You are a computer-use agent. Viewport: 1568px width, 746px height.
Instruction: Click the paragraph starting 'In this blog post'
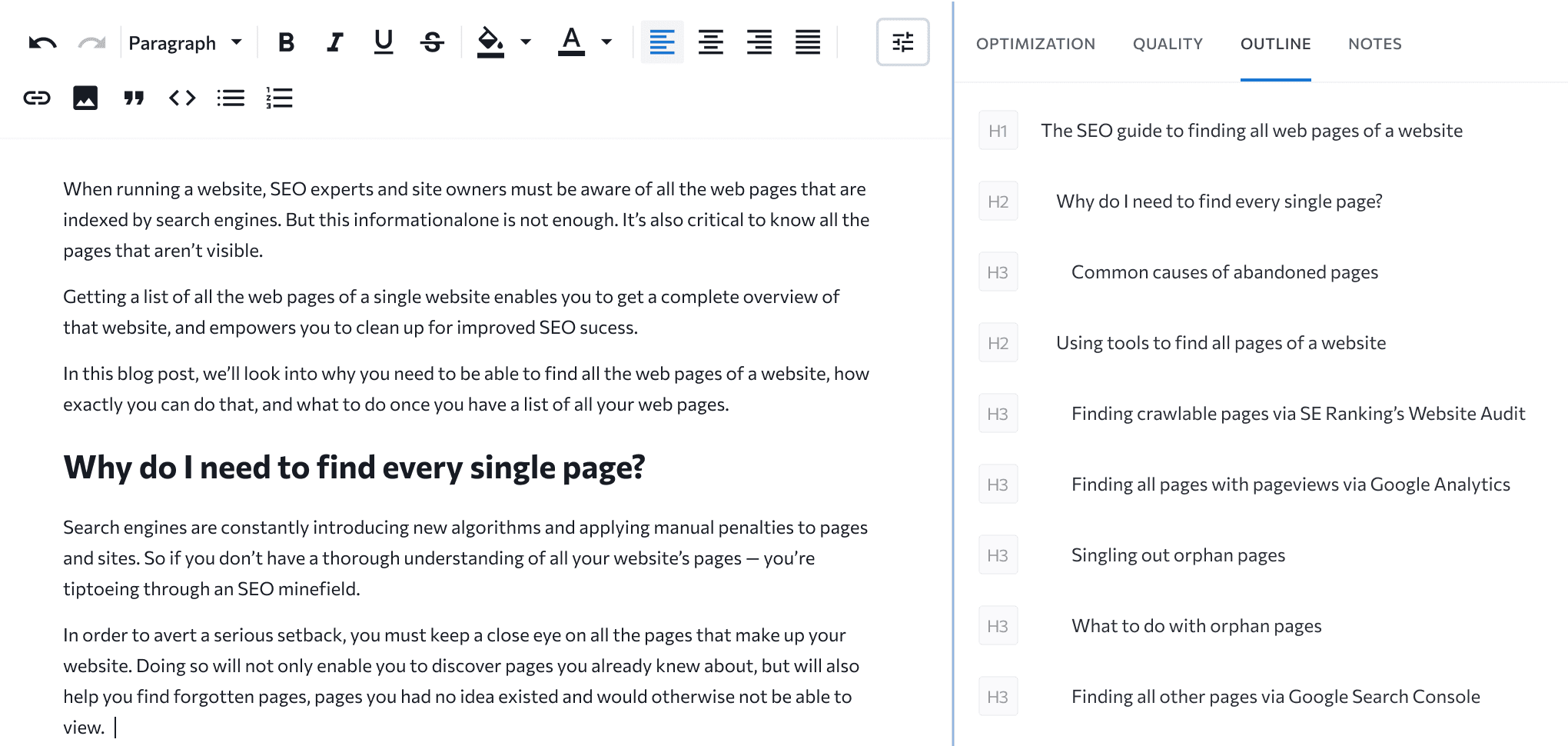click(466, 389)
